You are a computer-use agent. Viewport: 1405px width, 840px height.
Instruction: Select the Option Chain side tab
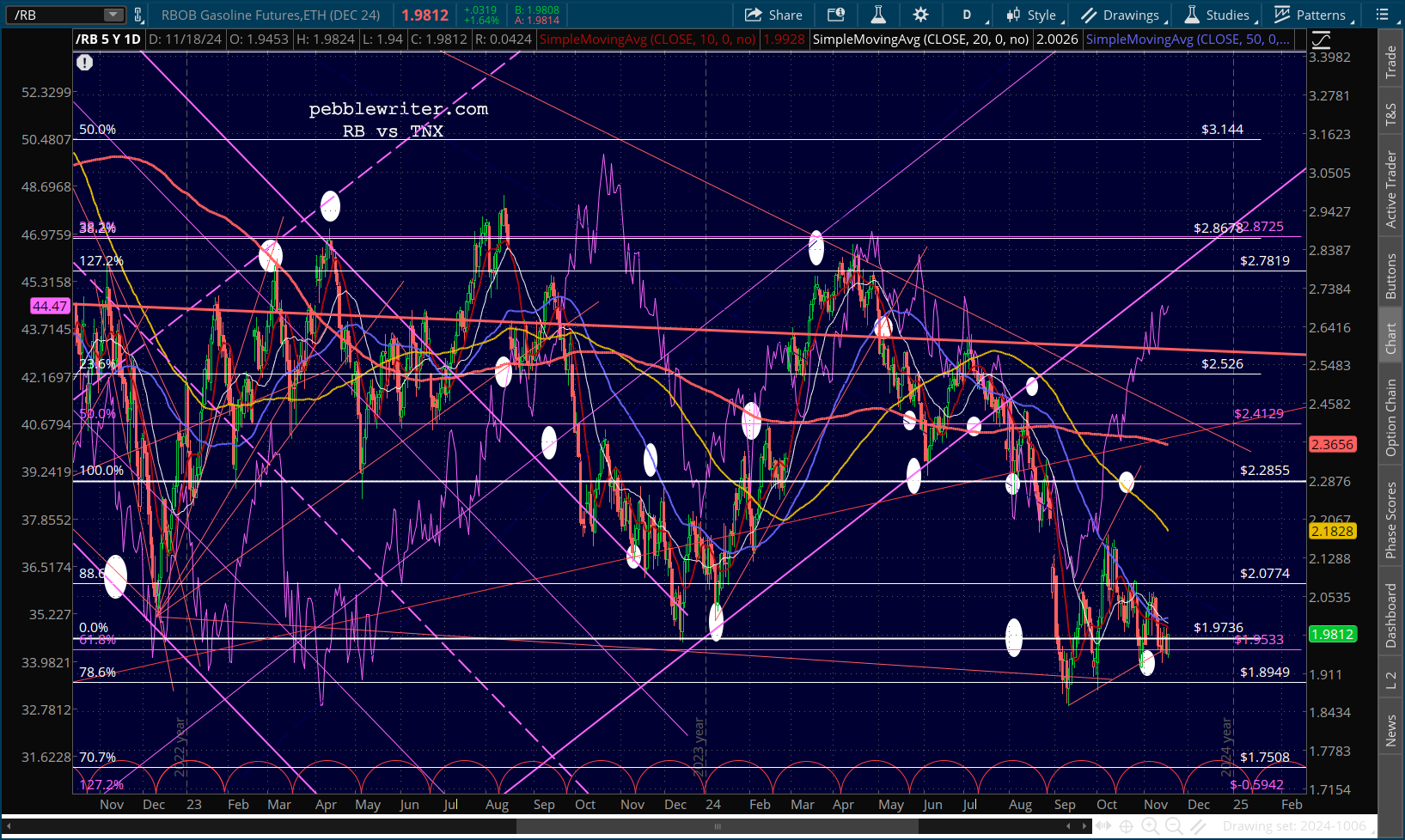pyautogui.click(x=1390, y=417)
